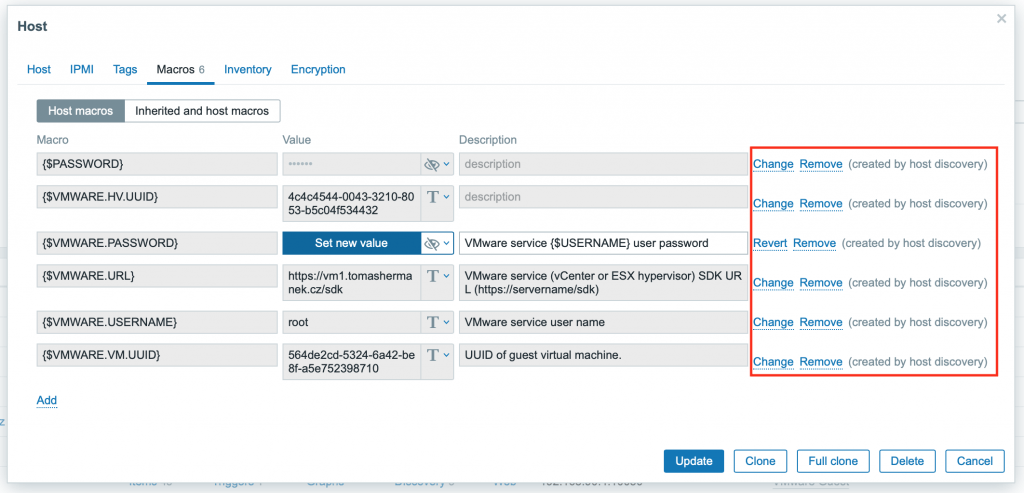This screenshot has height=493, width=1024.
Task: Click the Full clone button
Action: [x=831, y=461]
